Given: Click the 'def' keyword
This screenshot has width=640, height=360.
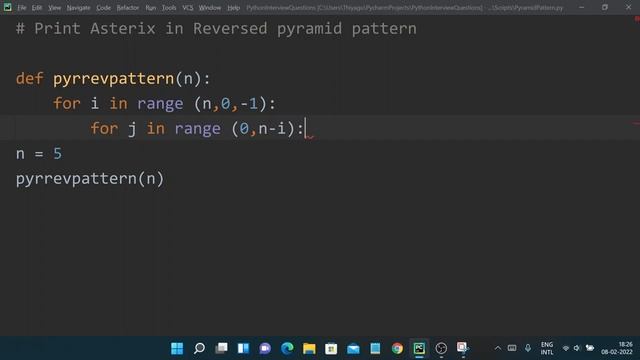Looking at the screenshot, I should [29, 78].
